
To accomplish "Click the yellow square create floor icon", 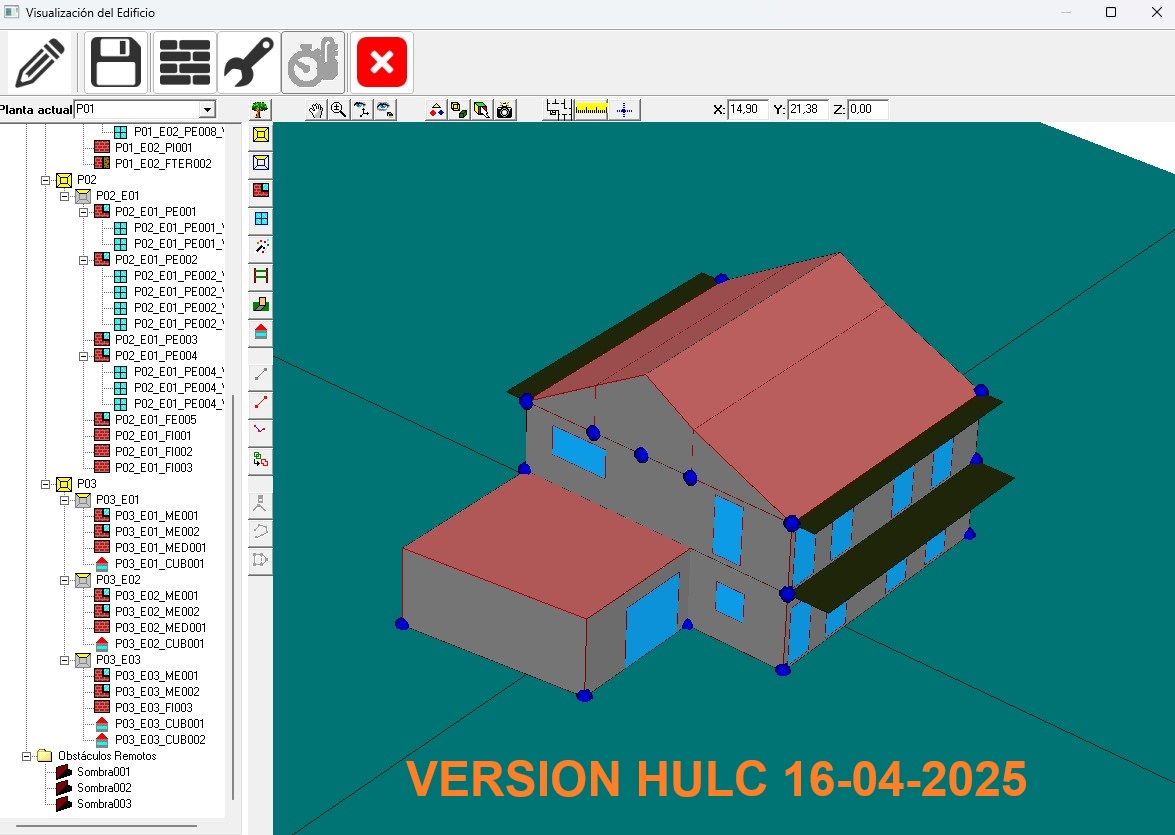I will coord(261,135).
